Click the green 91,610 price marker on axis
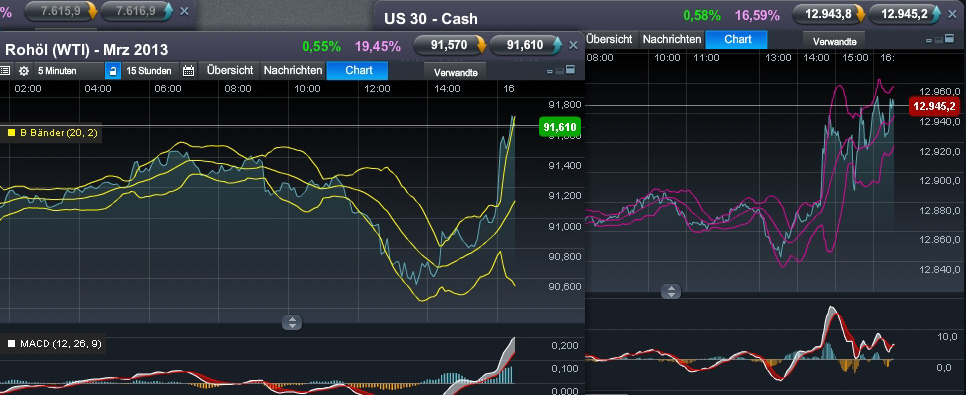This screenshot has height=395, width=966. point(559,128)
